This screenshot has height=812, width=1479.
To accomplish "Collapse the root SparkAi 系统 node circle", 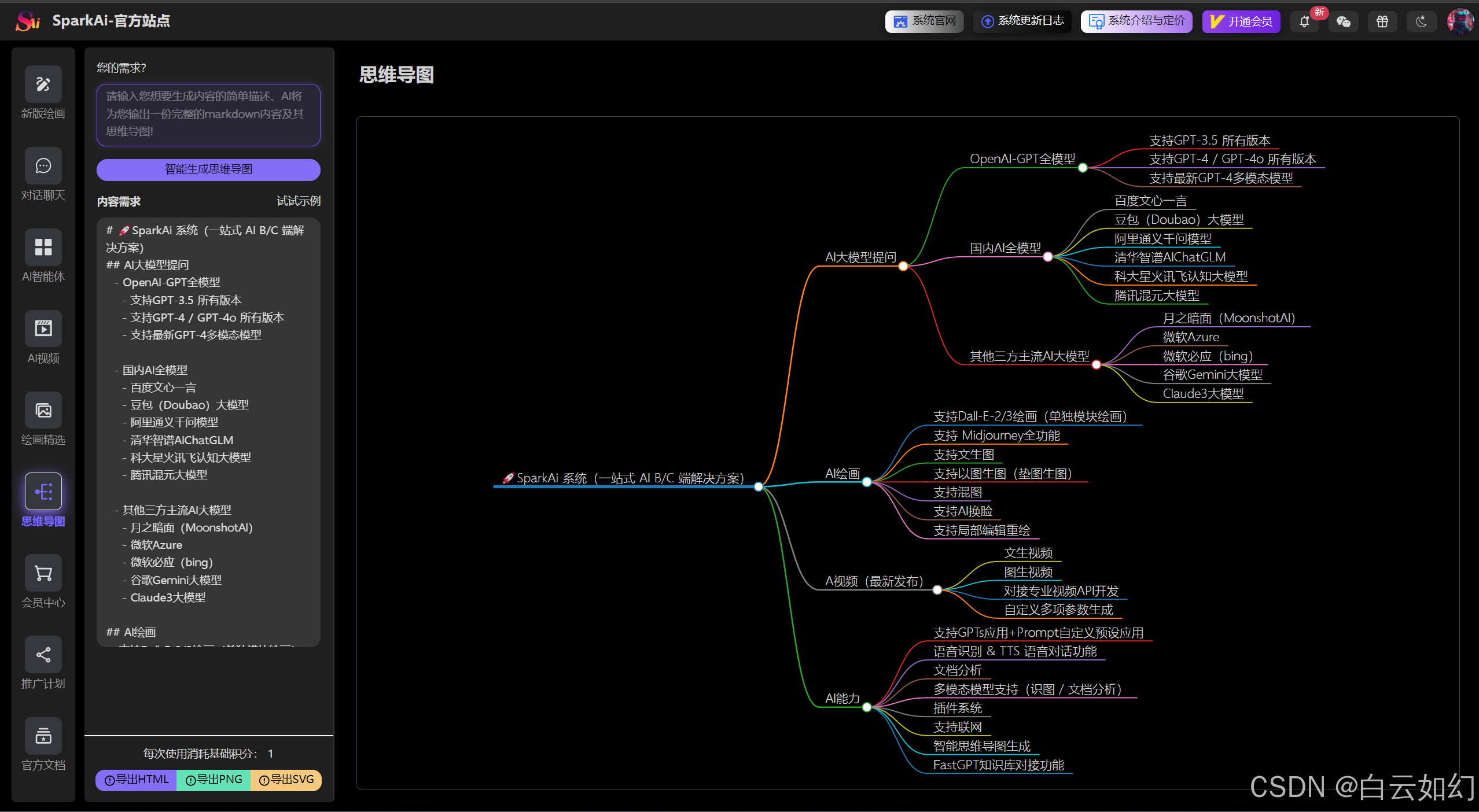I will 759,487.
